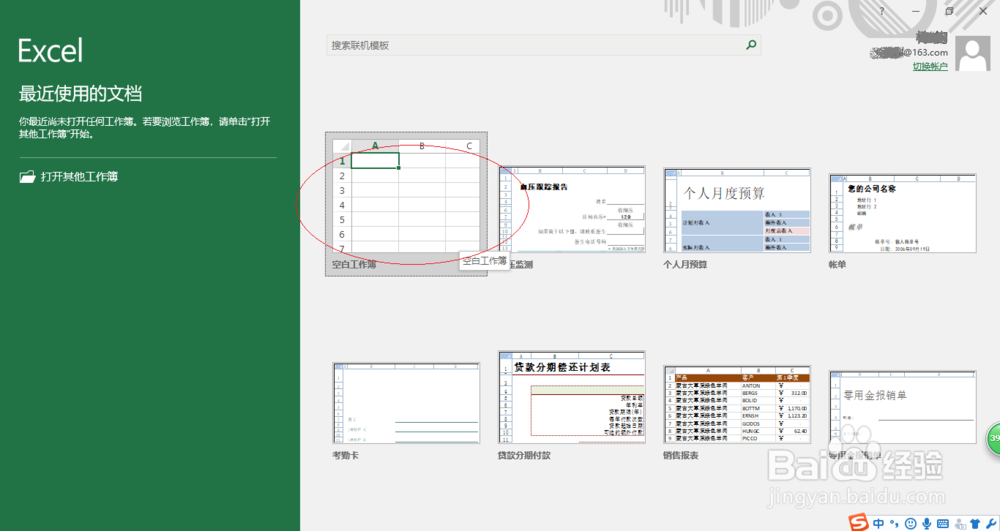Close the Excel start screen window
Image resolution: width=1000 pixels, height=531 pixels.
coord(983,11)
